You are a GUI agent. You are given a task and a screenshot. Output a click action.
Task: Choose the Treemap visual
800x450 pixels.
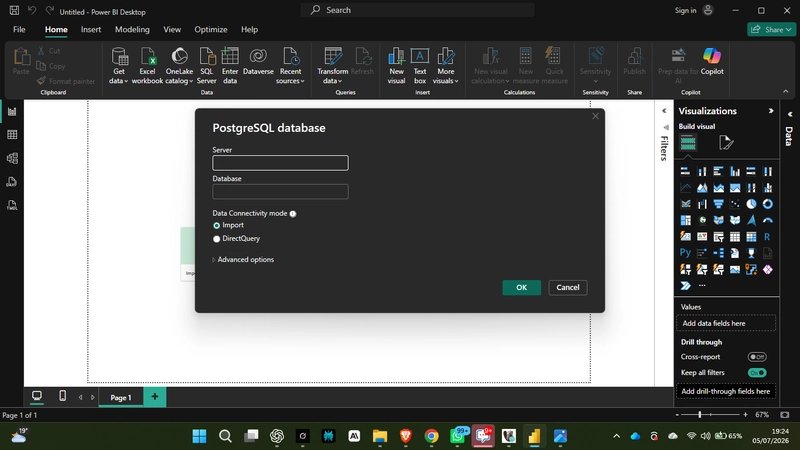[686, 220]
